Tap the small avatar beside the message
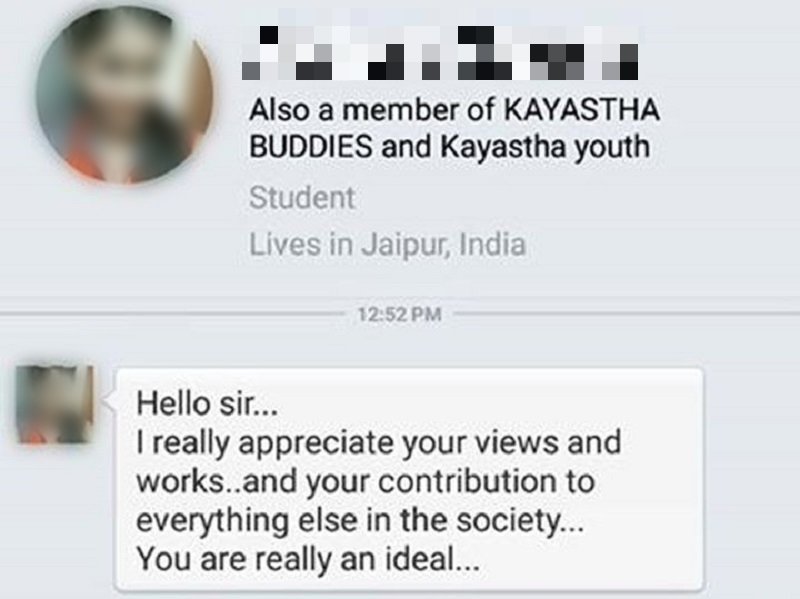800x599 pixels. pyautogui.click(x=55, y=404)
